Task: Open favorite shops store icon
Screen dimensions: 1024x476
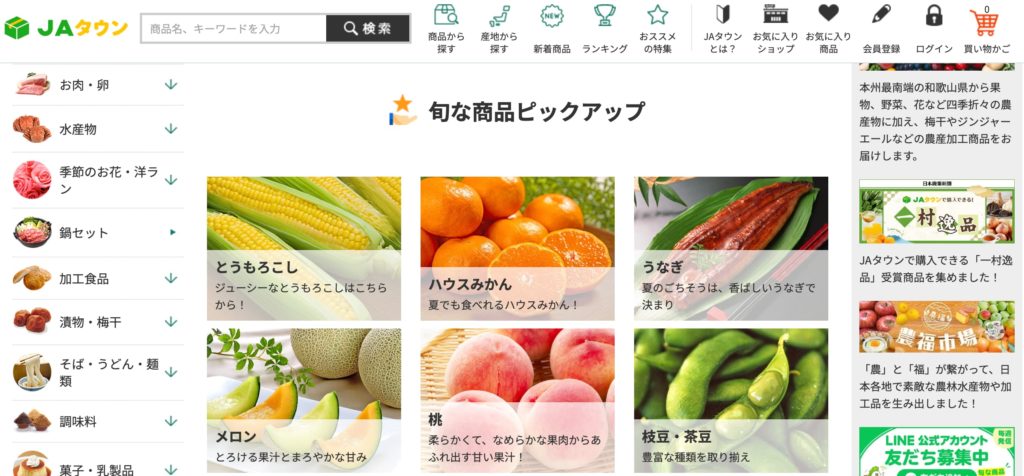Action: (775, 14)
